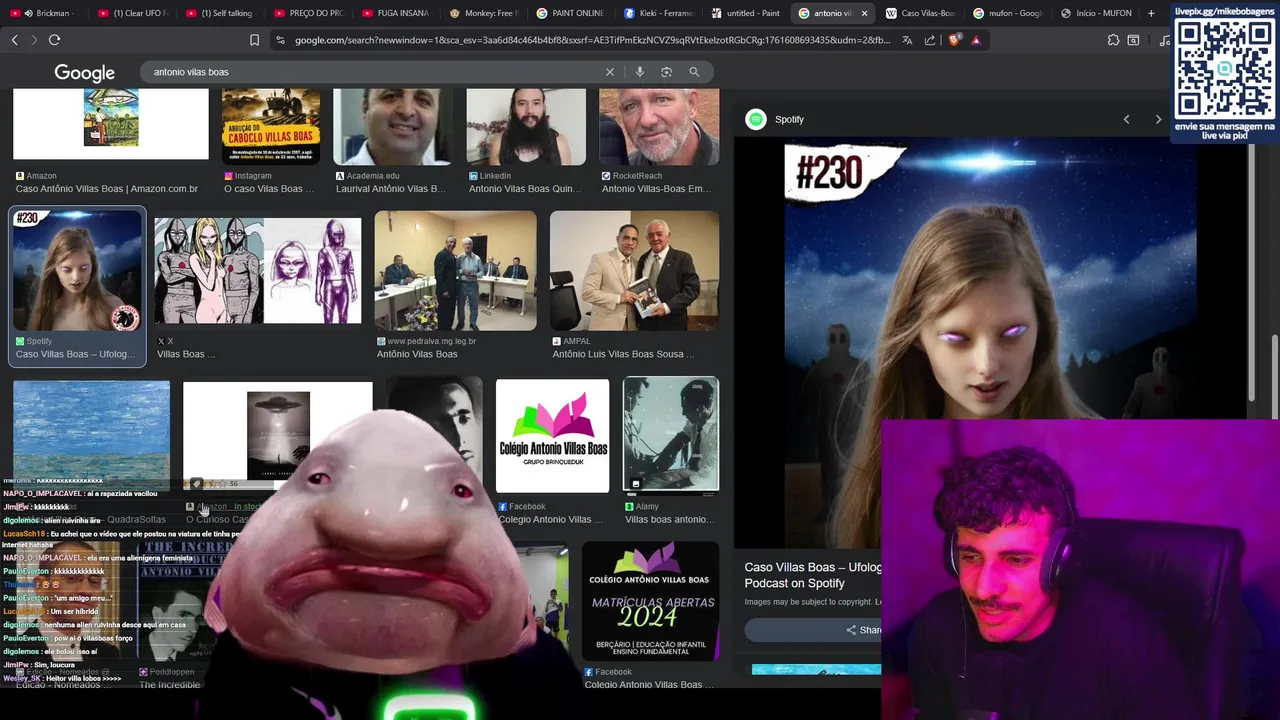Open the Matrículas Abertas 2024 thumbnail
This screenshot has width=1280, height=720.
[x=650, y=601]
